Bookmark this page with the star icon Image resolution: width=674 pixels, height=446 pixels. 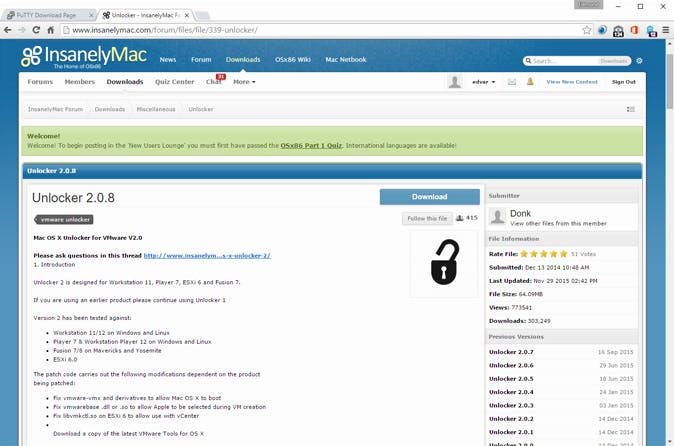tap(587, 30)
